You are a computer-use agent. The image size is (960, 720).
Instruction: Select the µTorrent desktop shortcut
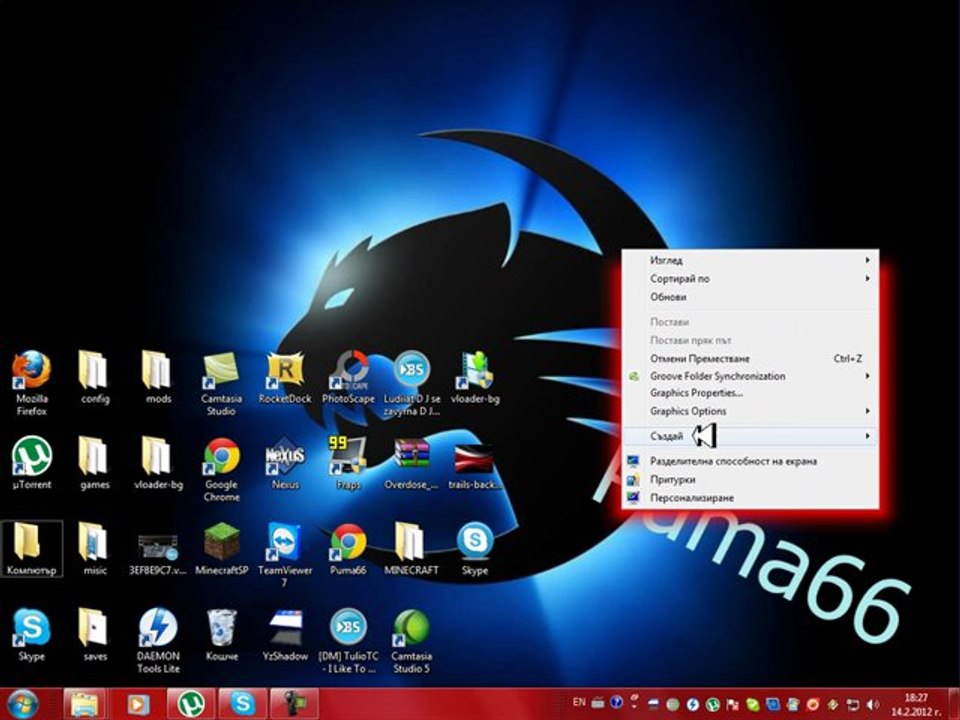point(31,462)
